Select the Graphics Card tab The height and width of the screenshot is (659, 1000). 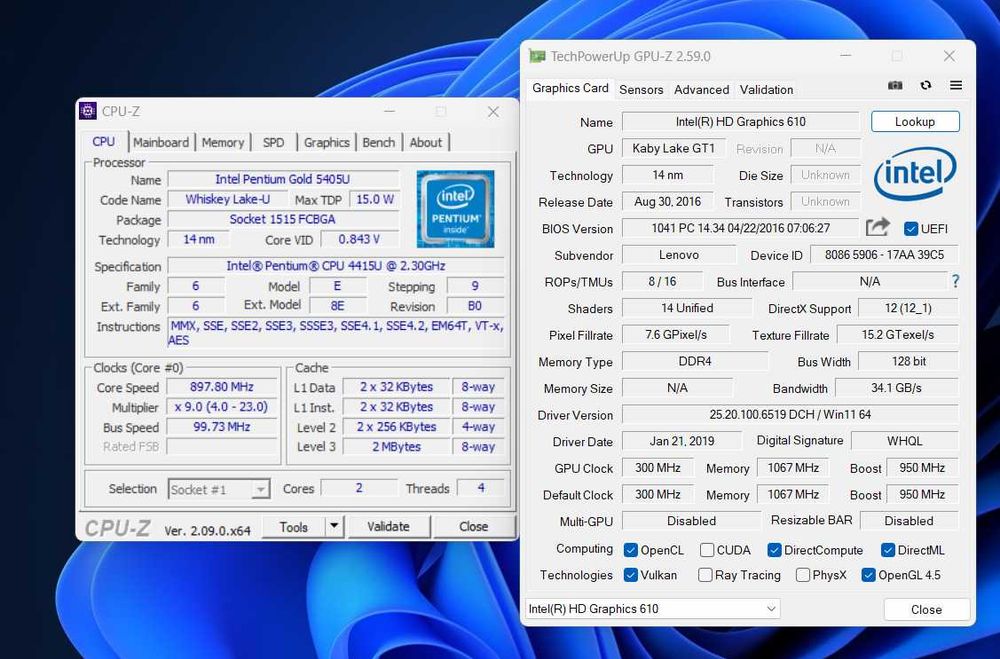click(570, 88)
